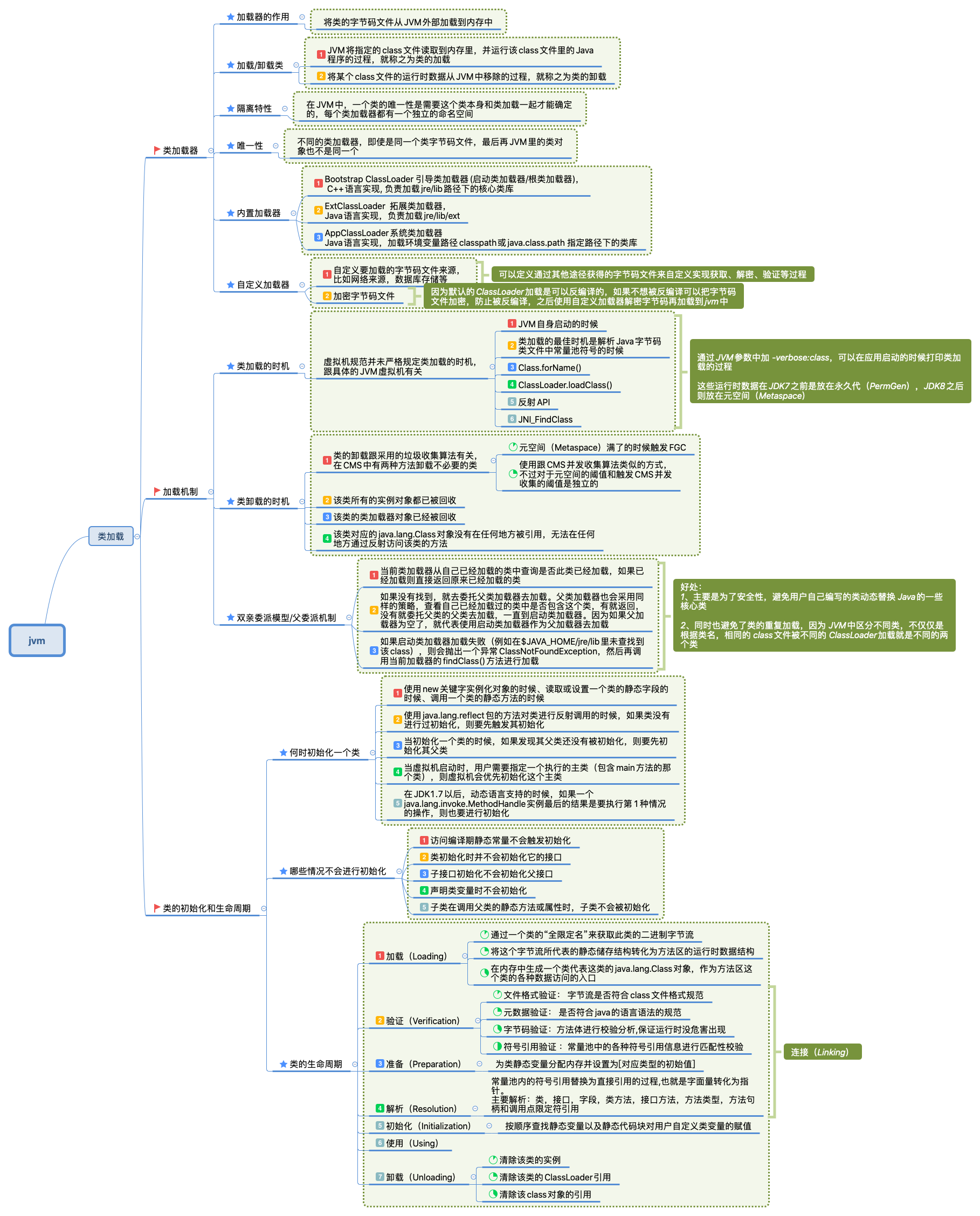Click the blue star icon beside 类的生命周期
This screenshot has height=1216, width=980.
tap(284, 1064)
